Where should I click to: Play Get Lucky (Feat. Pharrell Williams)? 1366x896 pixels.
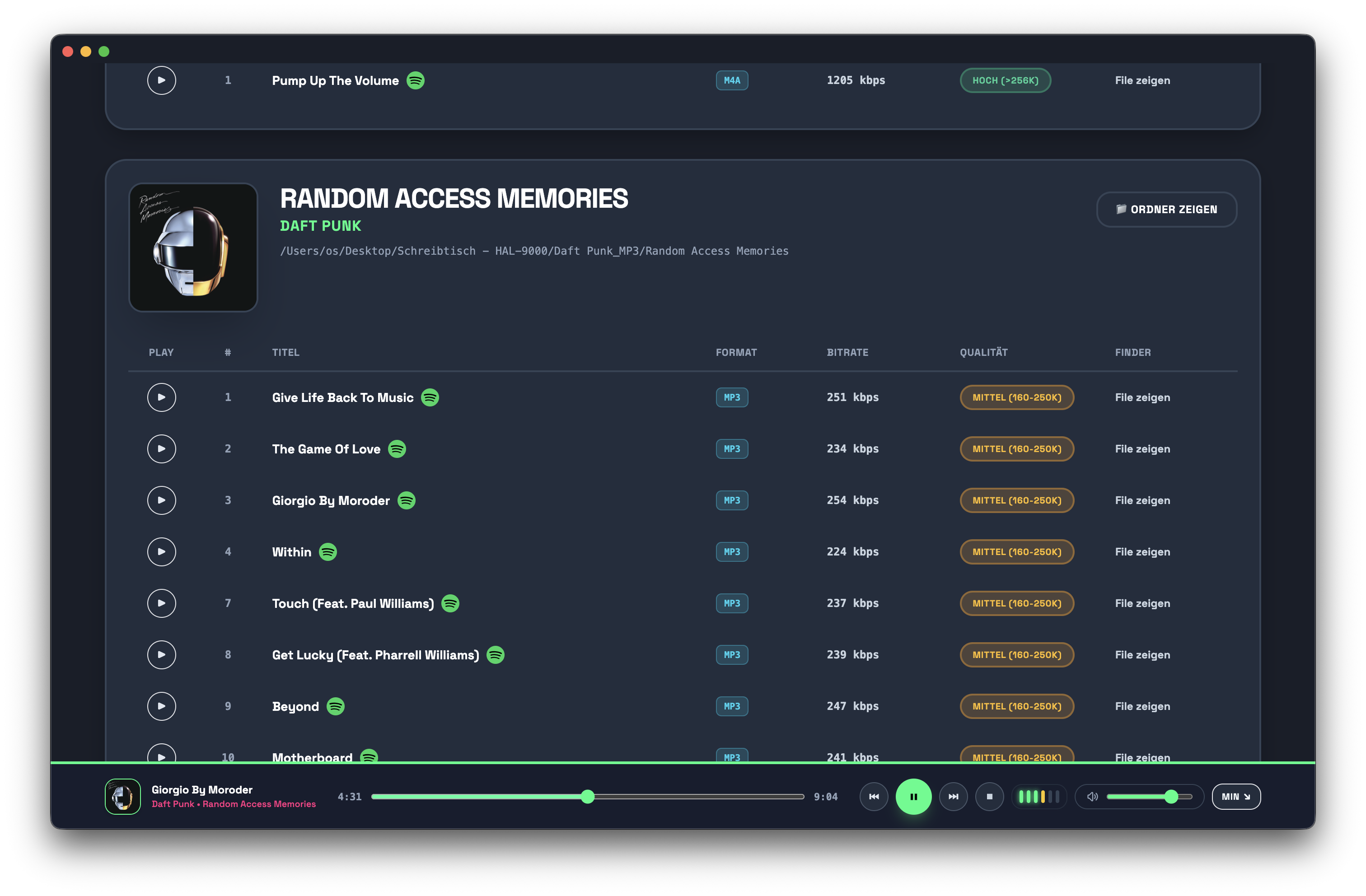[161, 655]
